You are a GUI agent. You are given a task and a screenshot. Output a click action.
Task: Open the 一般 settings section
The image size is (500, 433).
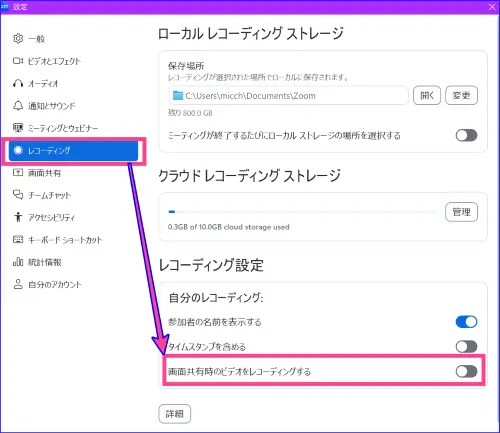[x=73, y=39]
